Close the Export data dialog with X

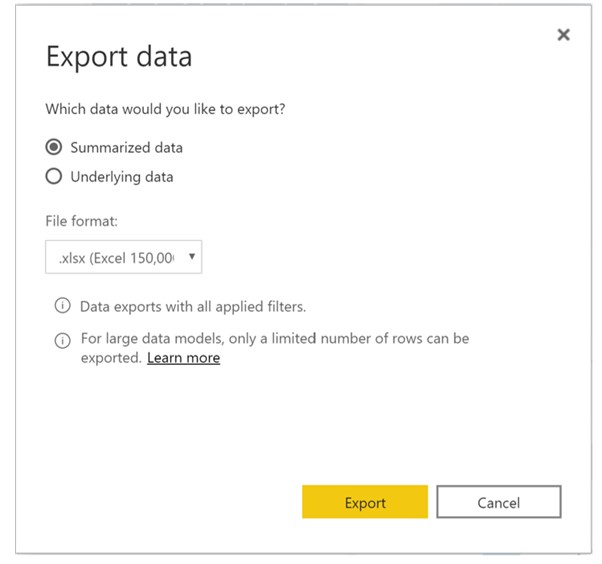tap(563, 35)
